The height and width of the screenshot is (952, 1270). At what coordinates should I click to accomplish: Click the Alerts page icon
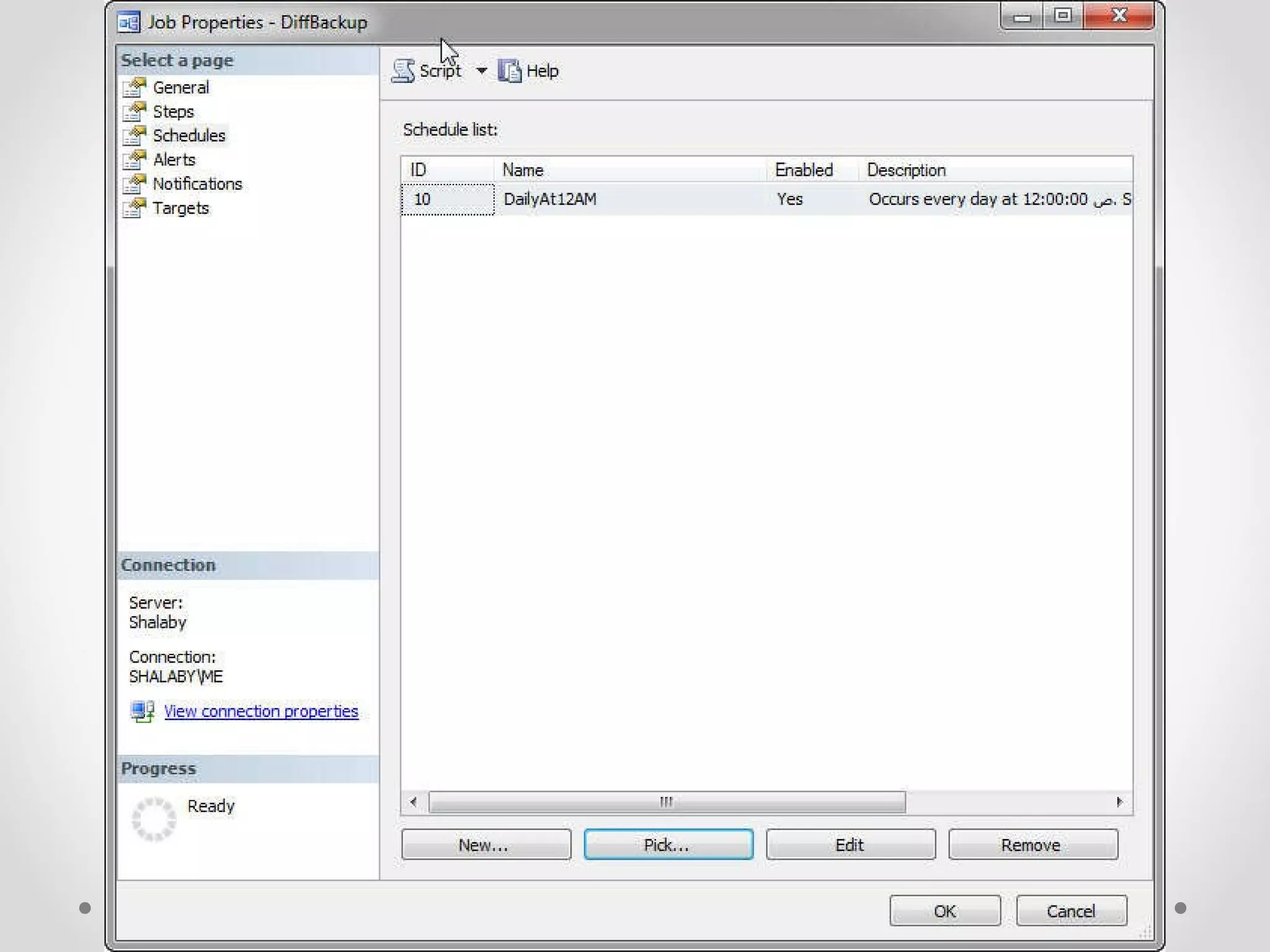coord(135,160)
